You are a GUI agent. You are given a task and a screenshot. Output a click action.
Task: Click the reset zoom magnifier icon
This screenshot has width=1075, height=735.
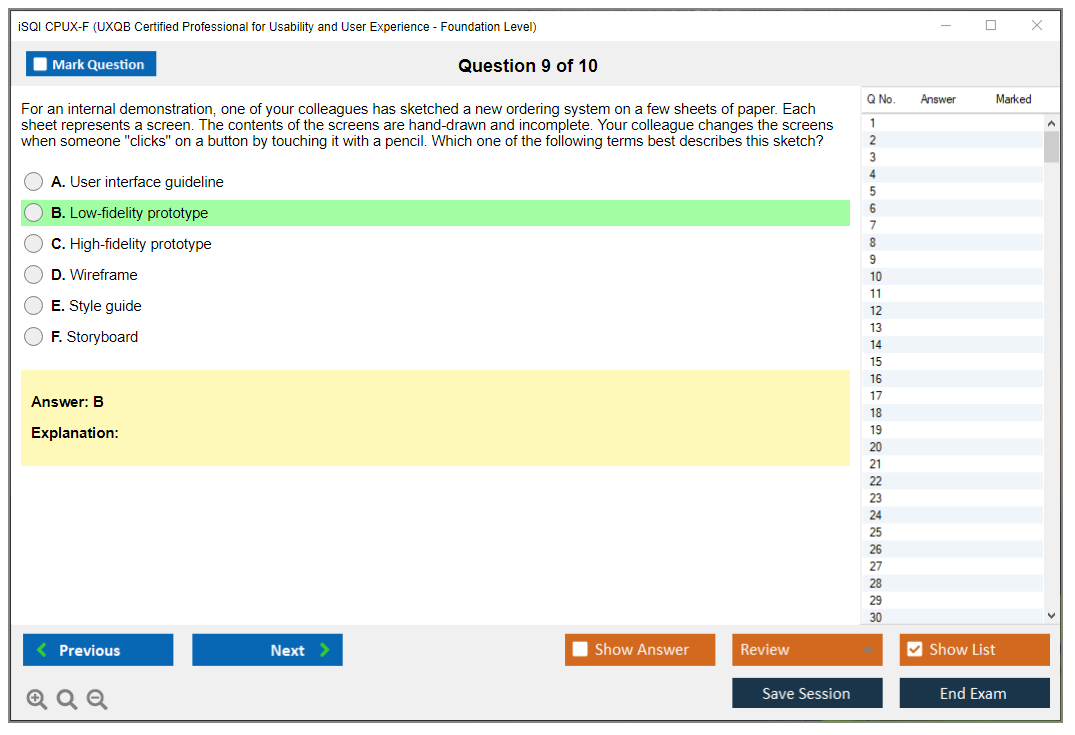67,700
